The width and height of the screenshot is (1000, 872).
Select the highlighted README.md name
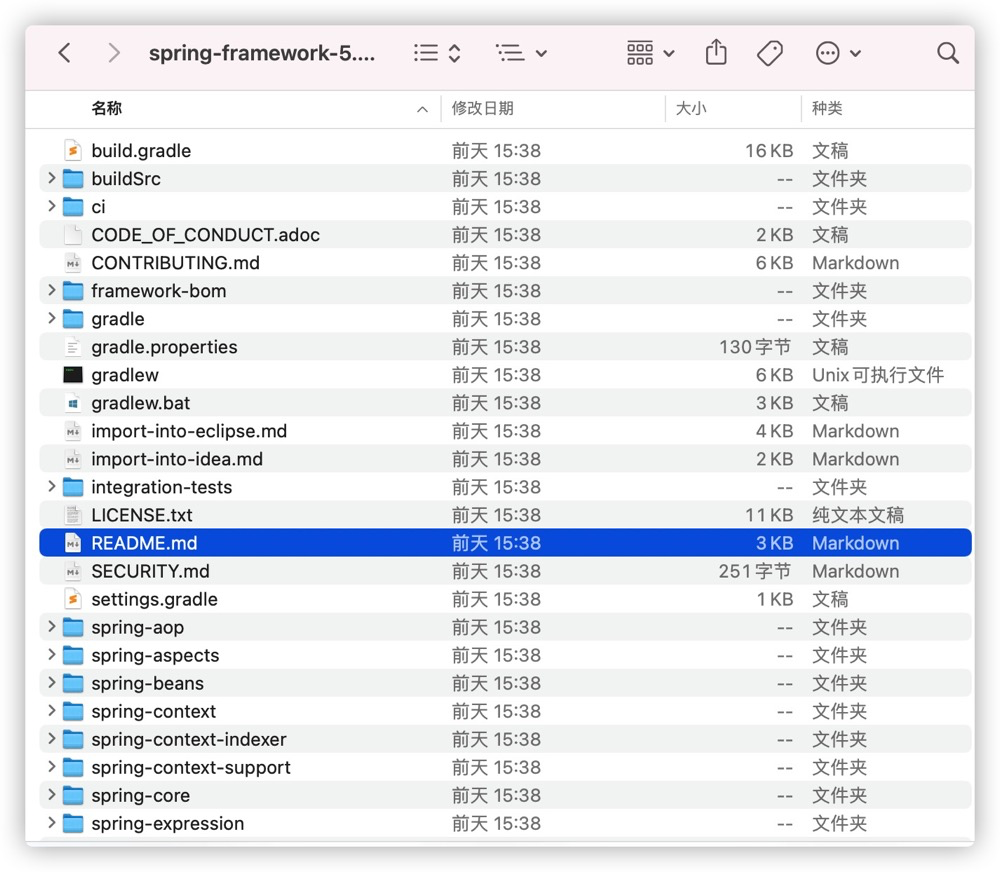click(x=144, y=543)
